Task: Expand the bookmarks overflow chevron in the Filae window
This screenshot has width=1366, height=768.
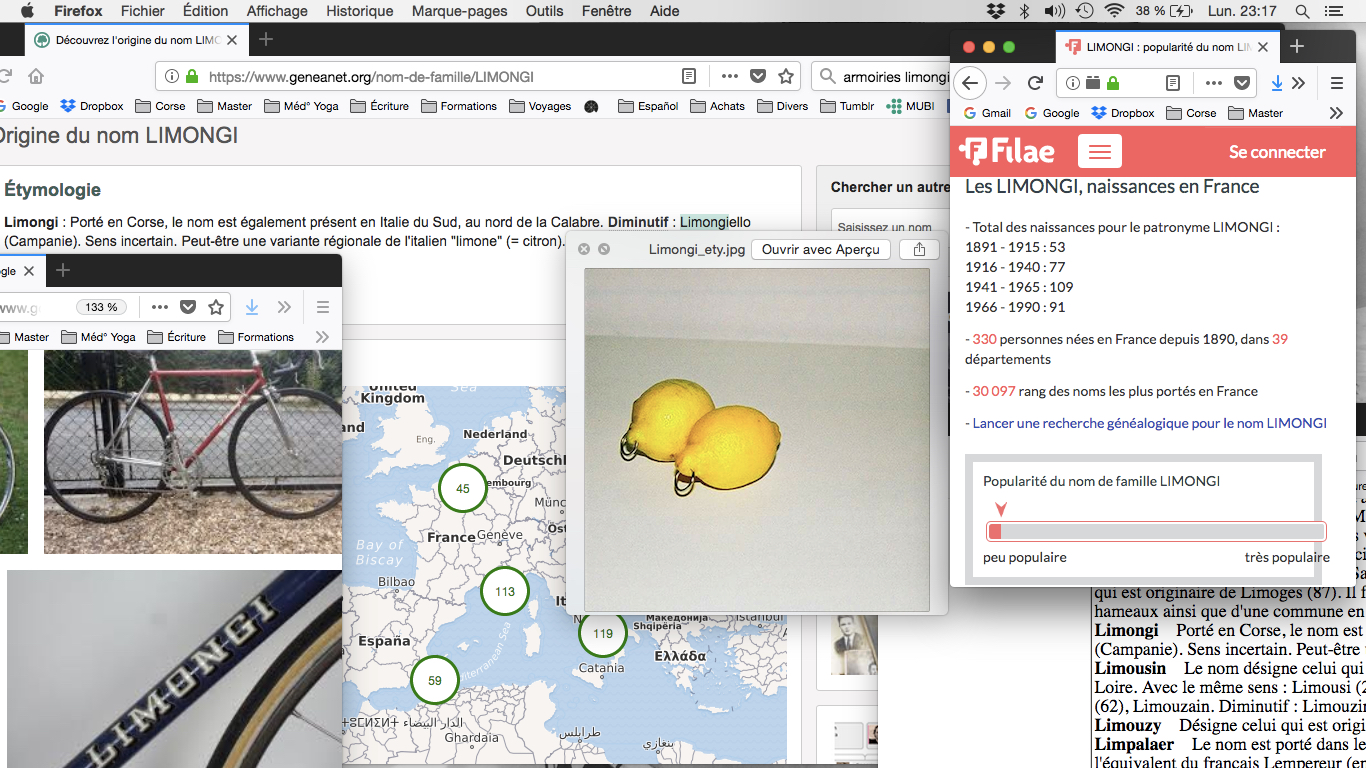Action: pos(1336,113)
